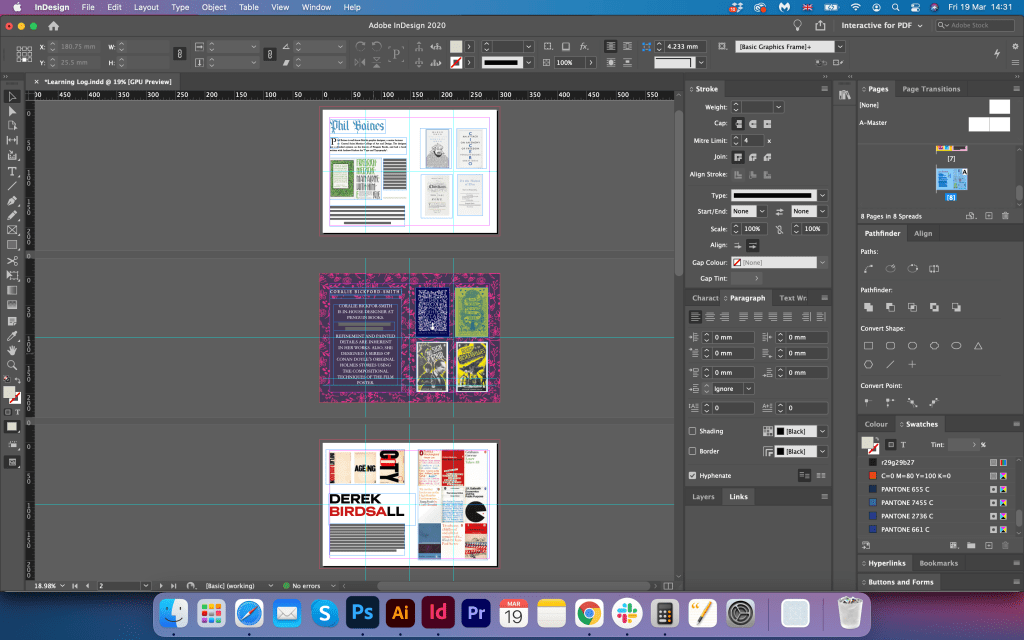Viewport: 1024px width, 640px height.
Task: Select the Eyedropper tool
Action: tap(13, 335)
